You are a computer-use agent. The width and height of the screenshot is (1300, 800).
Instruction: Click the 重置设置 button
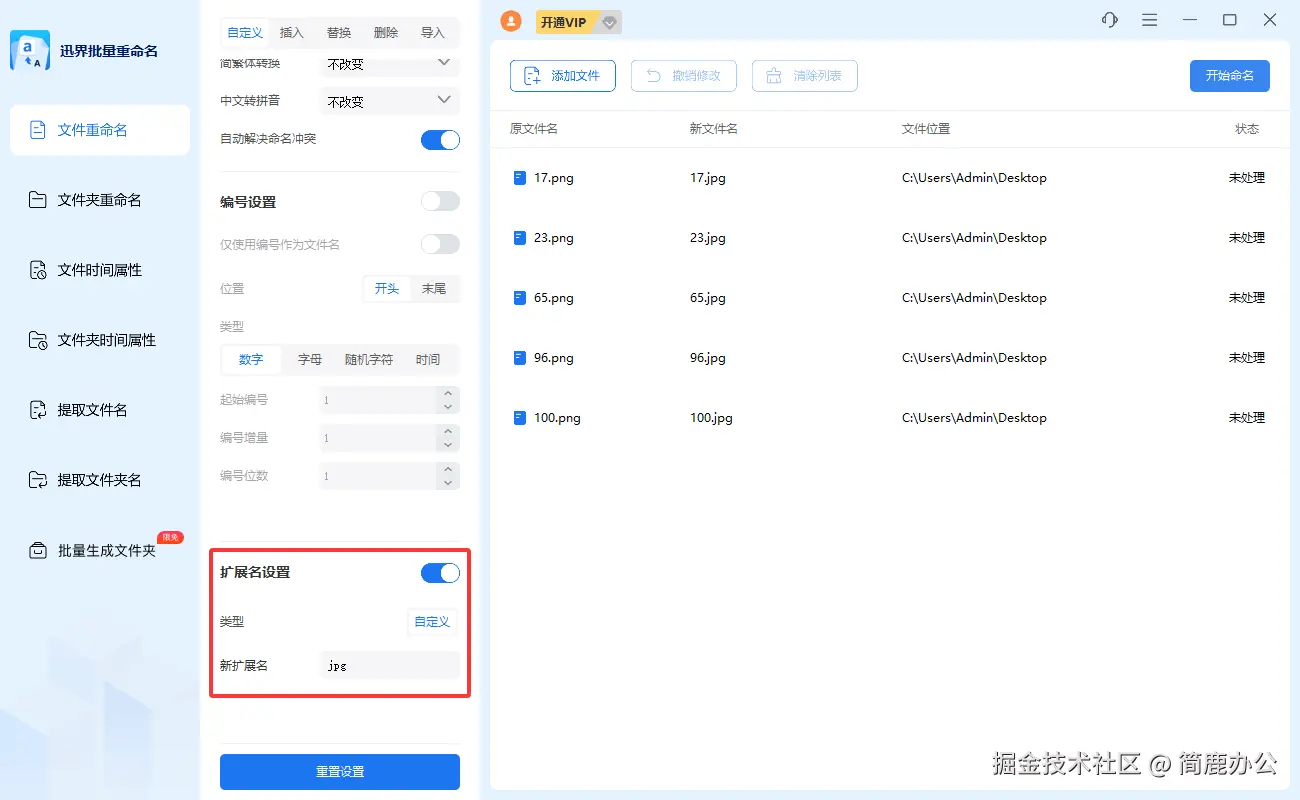click(340, 772)
